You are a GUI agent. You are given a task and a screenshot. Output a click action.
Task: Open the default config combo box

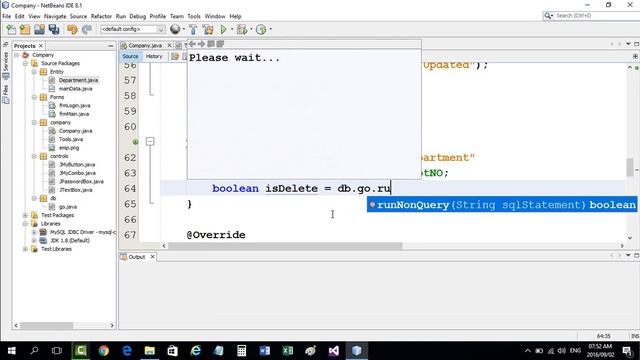[x=133, y=29]
